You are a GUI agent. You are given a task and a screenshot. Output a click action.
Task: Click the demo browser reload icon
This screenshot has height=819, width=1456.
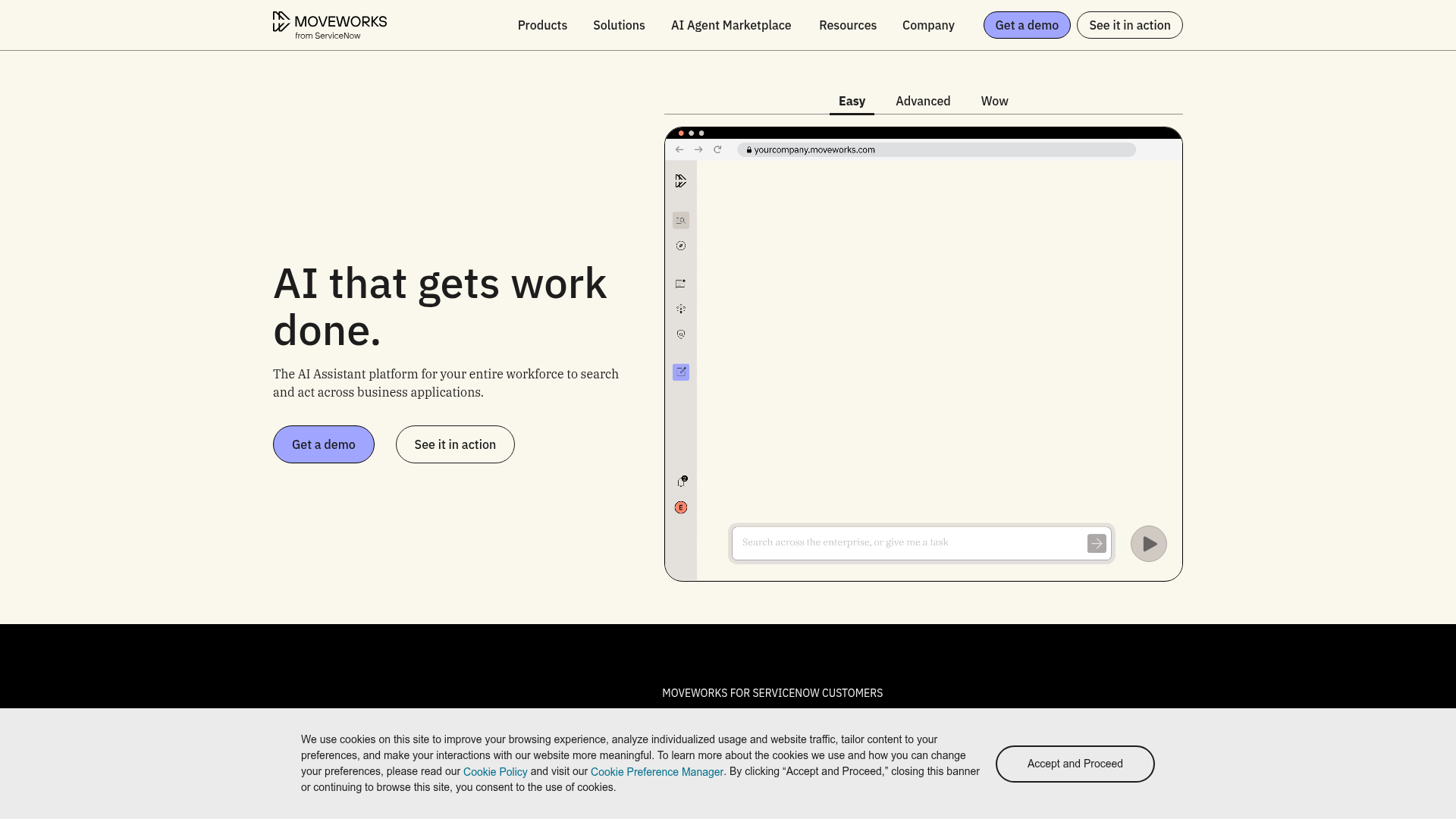[x=717, y=149]
